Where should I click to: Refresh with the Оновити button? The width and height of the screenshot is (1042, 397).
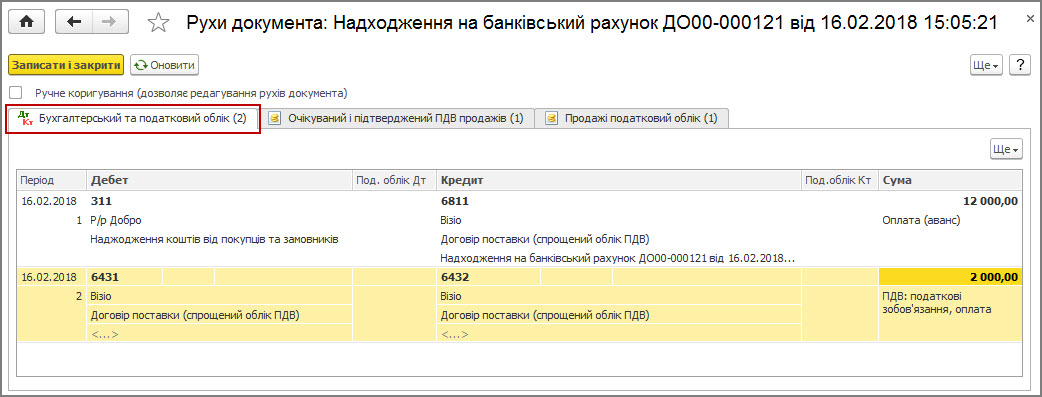165,65
